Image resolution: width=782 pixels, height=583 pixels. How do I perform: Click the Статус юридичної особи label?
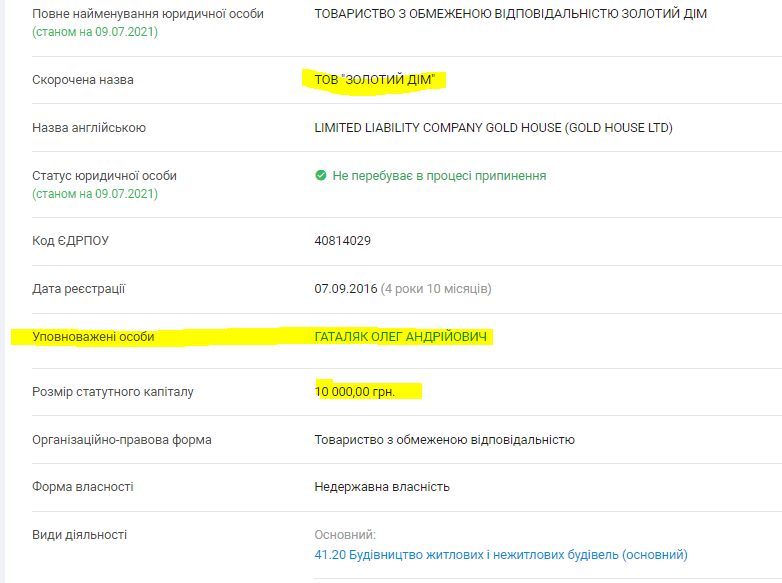click(x=104, y=176)
